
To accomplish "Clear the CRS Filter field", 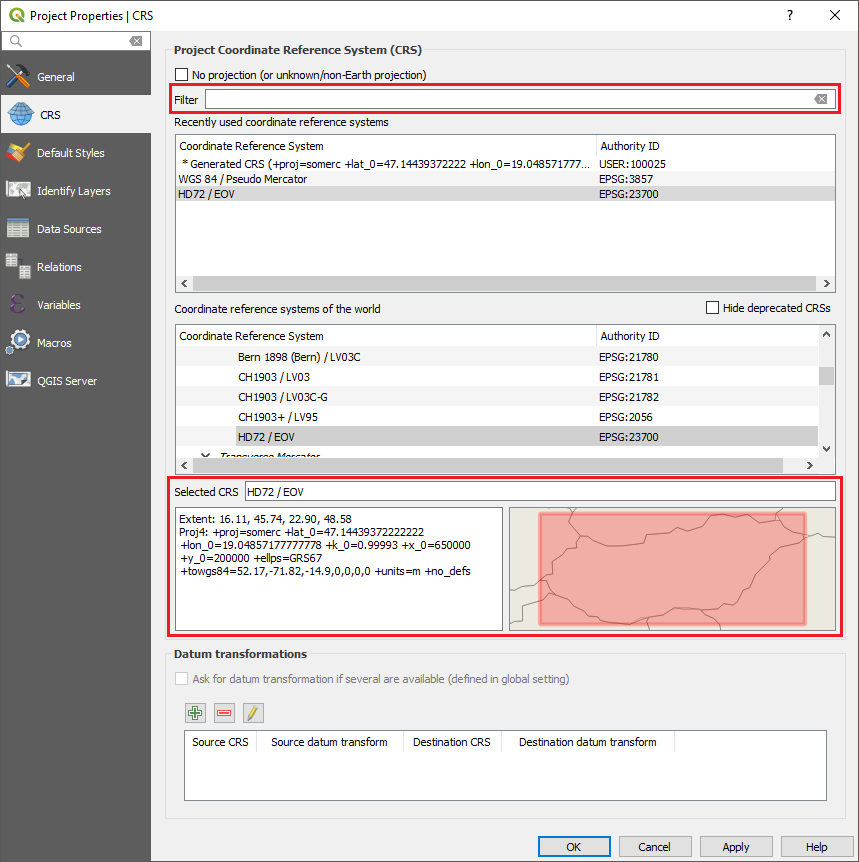I will click(821, 99).
